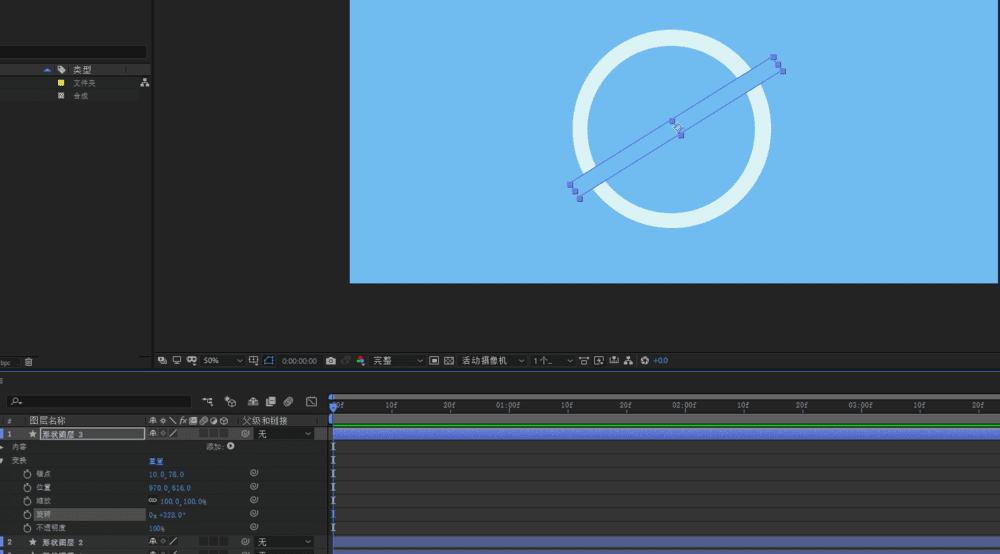
Task: Click the show channel RGB color icon
Action: tap(360, 360)
